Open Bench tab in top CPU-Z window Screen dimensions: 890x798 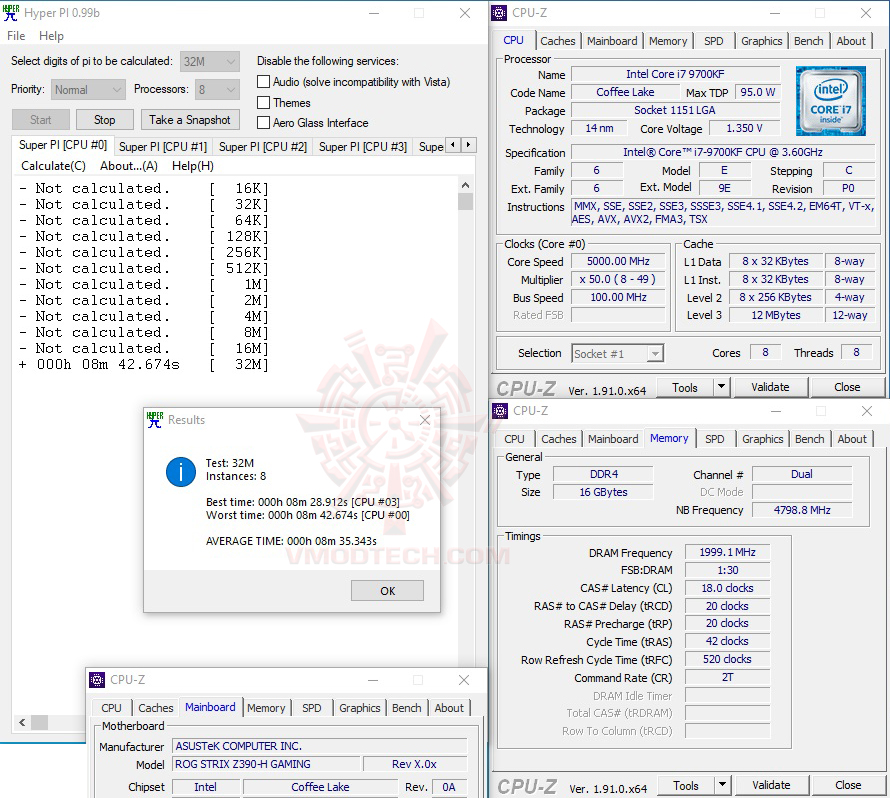point(808,41)
